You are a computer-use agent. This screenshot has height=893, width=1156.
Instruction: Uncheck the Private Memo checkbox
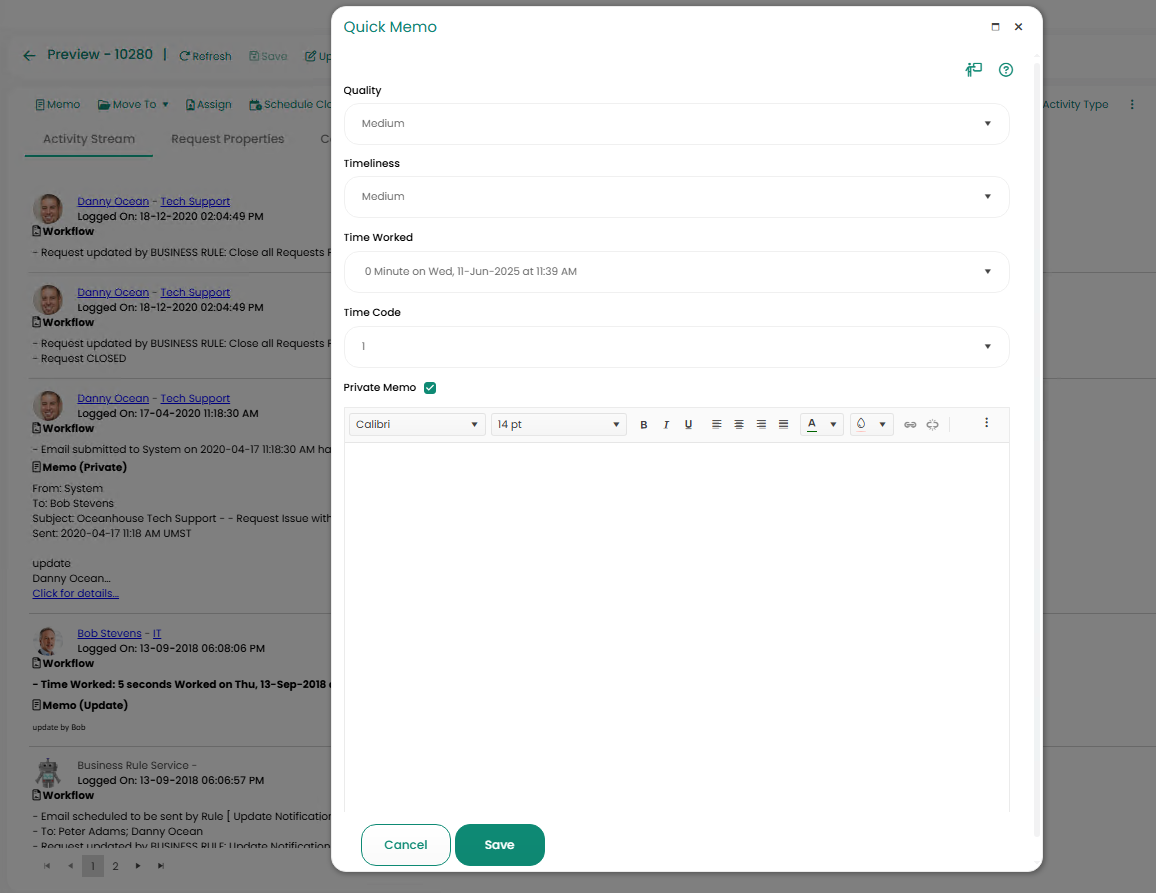pyautogui.click(x=430, y=388)
